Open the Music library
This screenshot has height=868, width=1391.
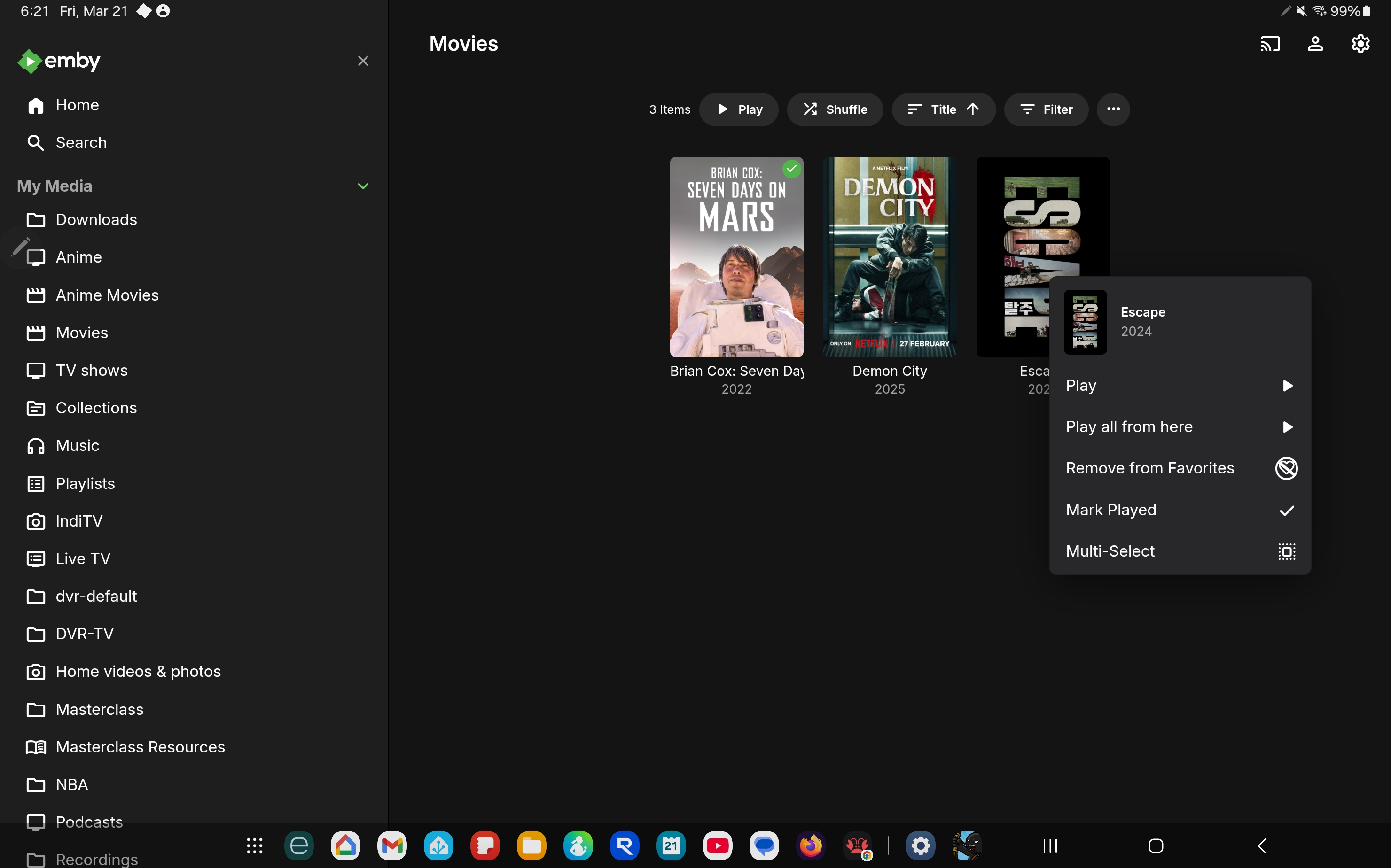(x=77, y=445)
